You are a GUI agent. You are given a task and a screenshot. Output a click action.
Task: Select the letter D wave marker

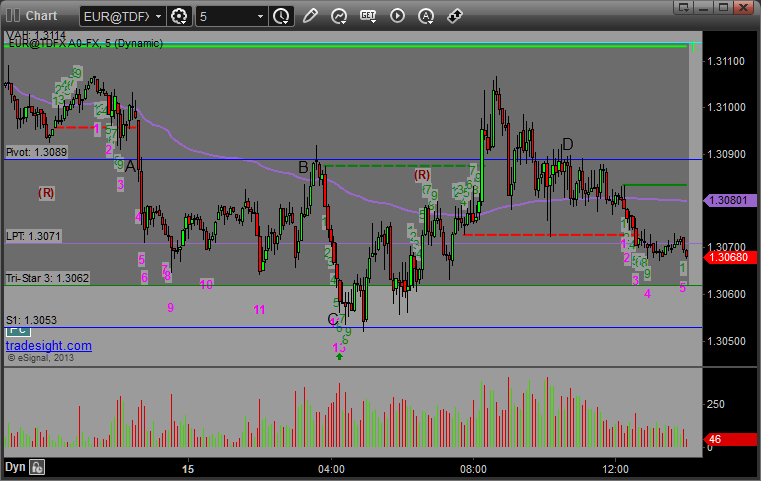[567, 144]
